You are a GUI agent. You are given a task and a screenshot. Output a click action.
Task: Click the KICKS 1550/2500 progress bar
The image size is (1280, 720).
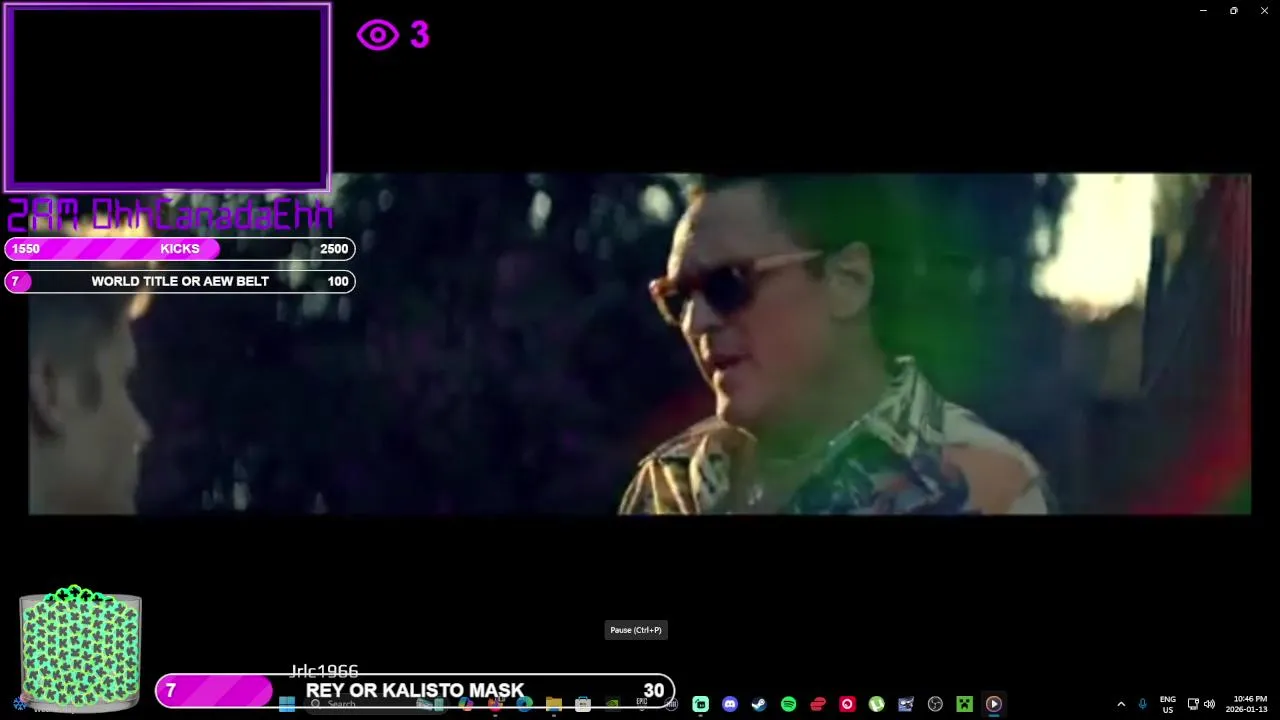pos(180,249)
